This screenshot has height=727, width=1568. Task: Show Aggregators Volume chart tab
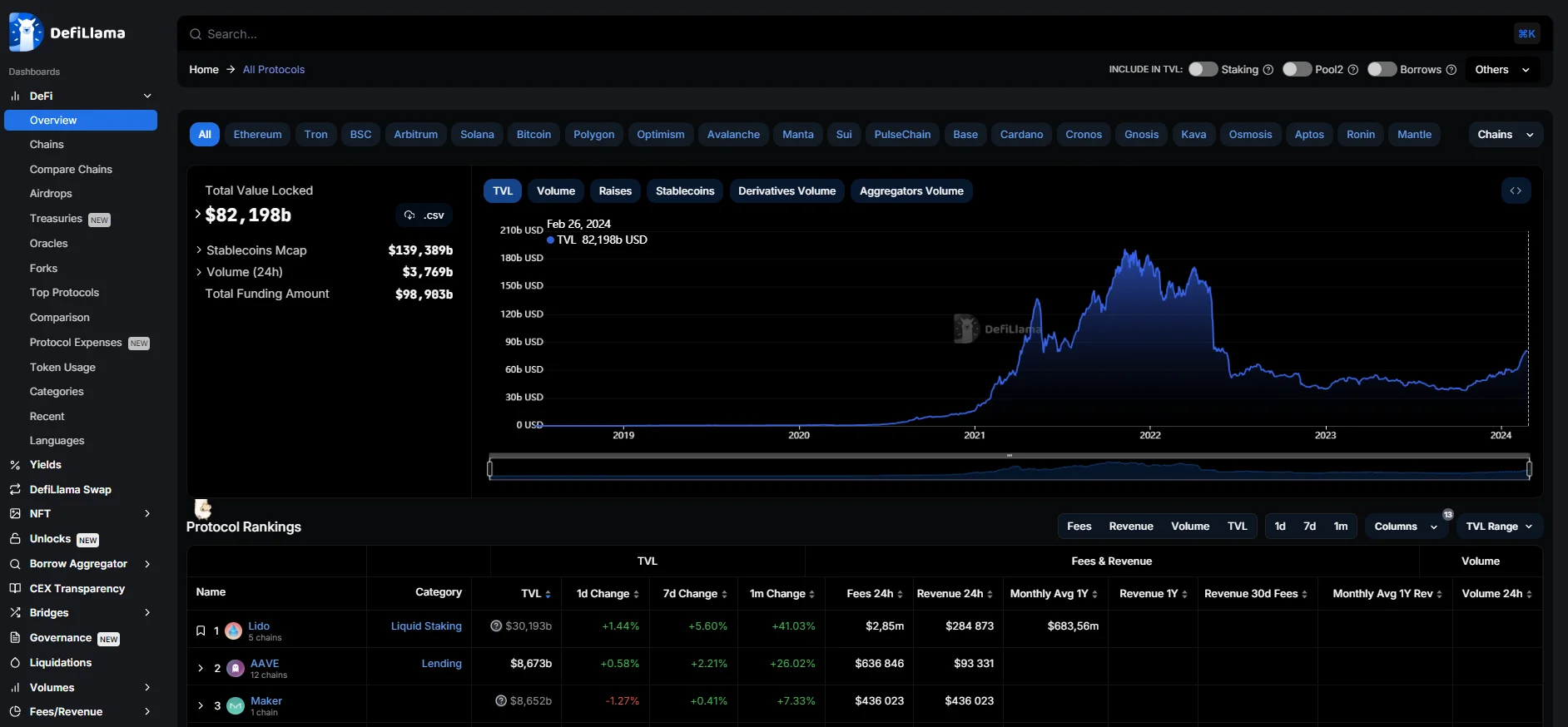[911, 191]
